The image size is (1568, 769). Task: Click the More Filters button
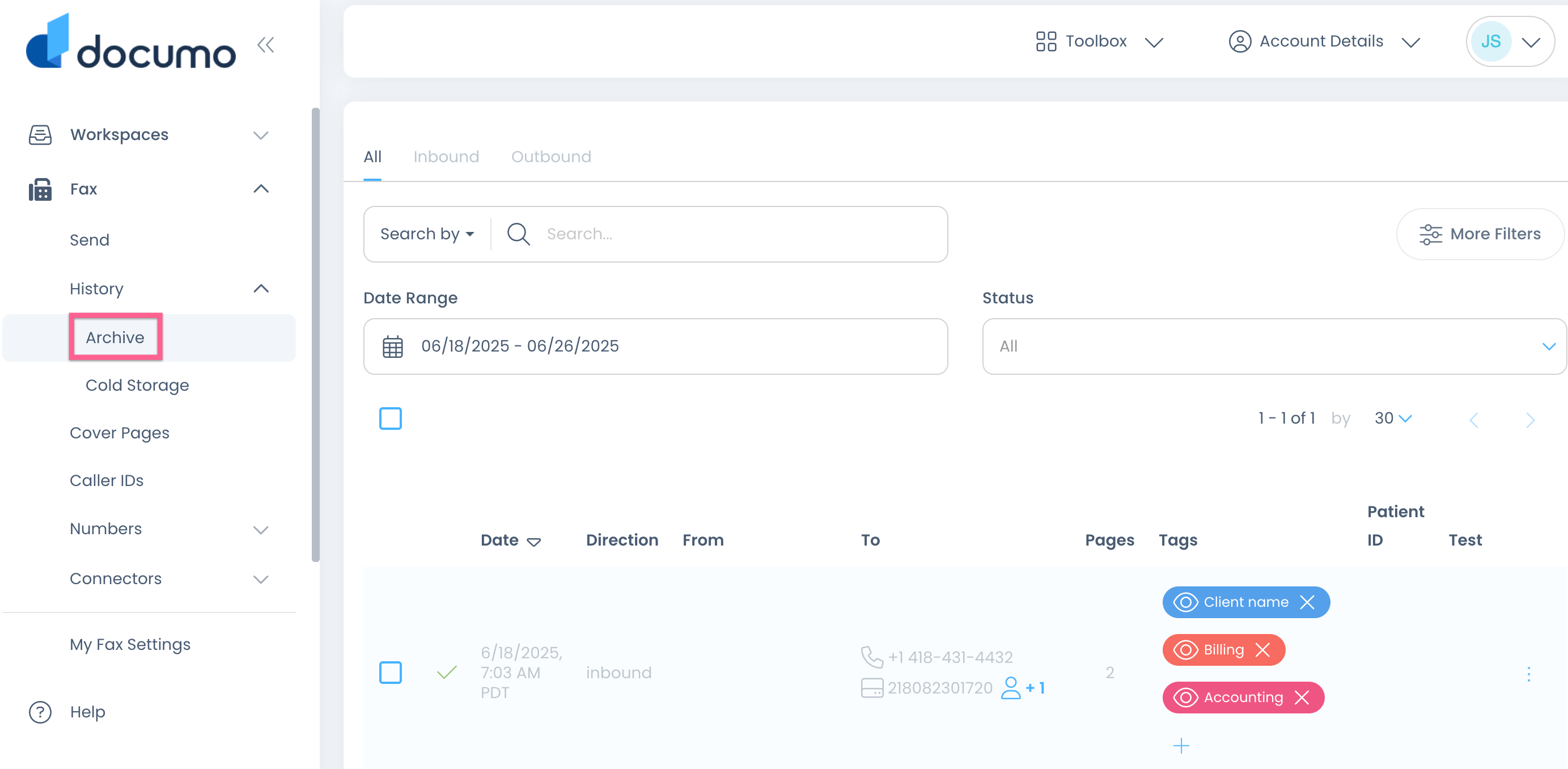(1480, 234)
